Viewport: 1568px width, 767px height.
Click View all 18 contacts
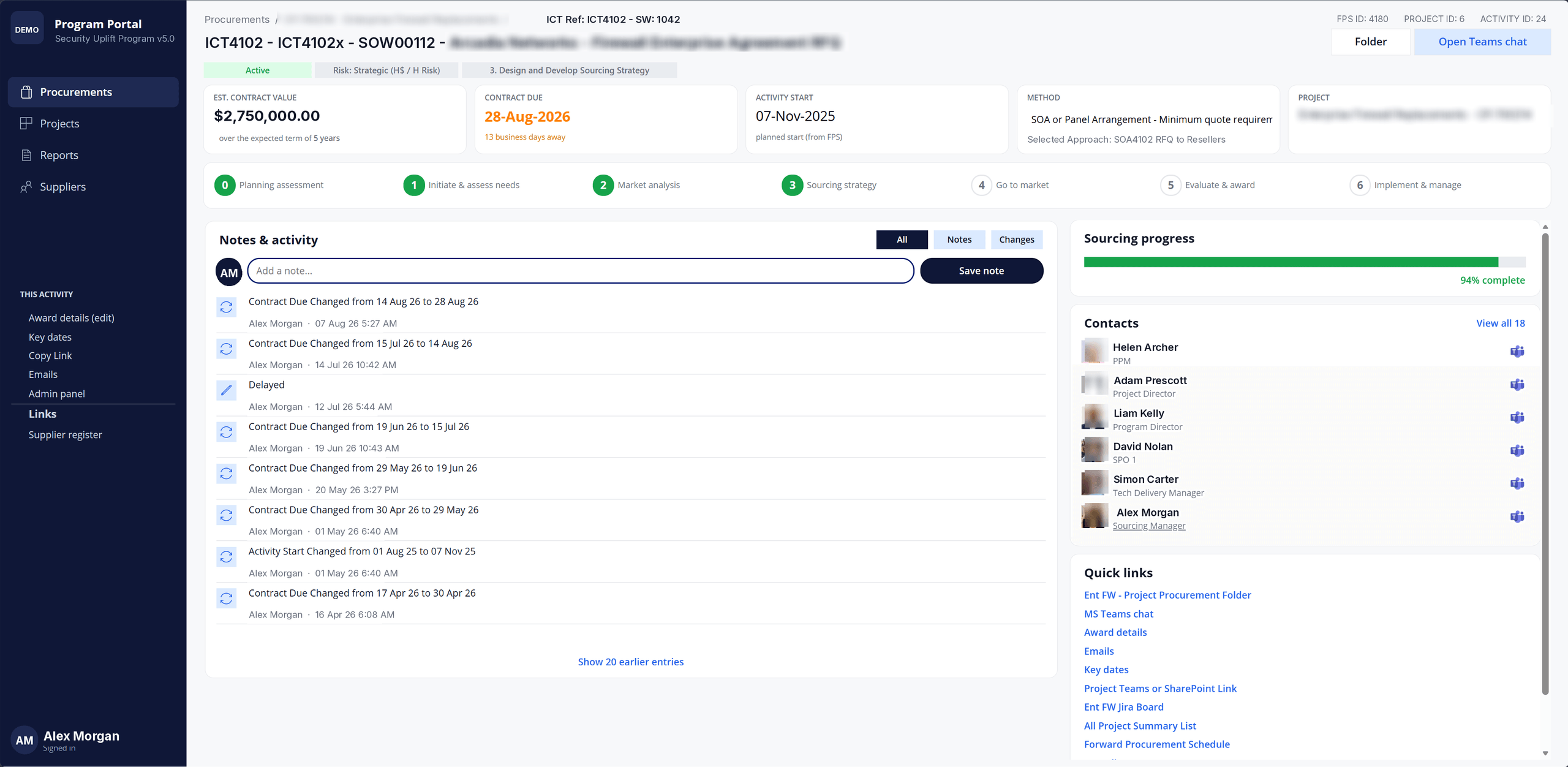point(1500,323)
